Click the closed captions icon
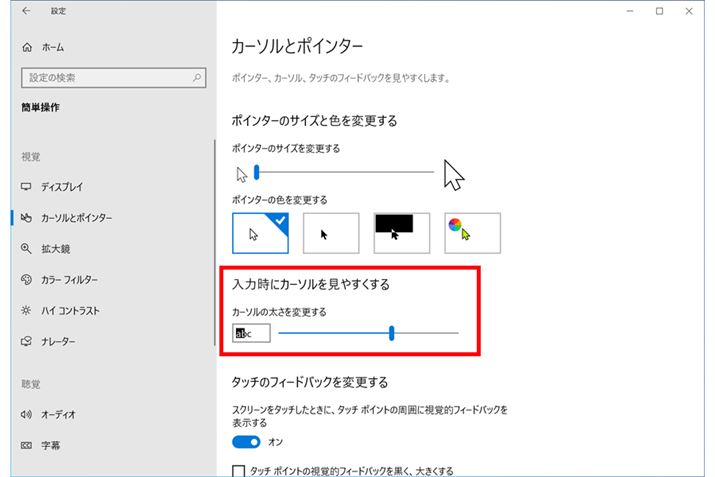The width and height of the screenshot is (715, 477). [x=26, y=445]
